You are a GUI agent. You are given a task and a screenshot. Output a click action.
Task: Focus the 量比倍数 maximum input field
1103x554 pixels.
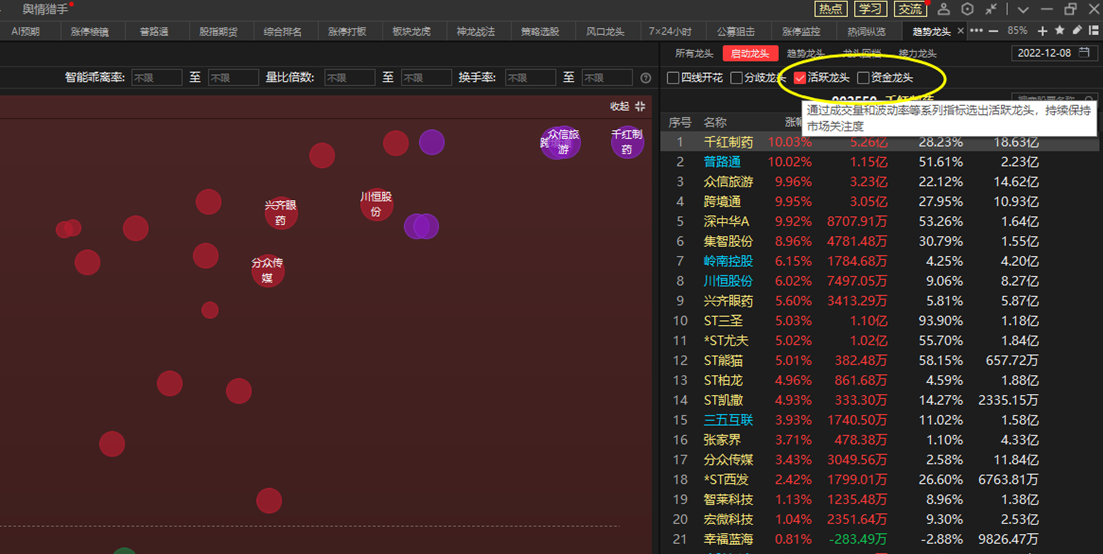pyautogui.click(x=426, y=77)
